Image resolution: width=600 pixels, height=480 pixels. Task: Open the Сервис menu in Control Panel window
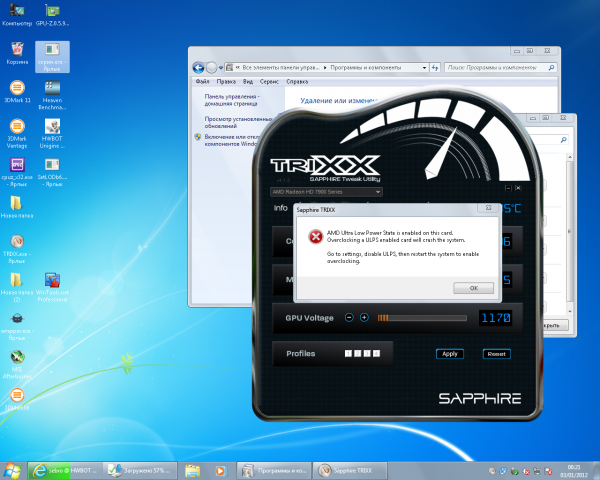(x=269, y=82)
